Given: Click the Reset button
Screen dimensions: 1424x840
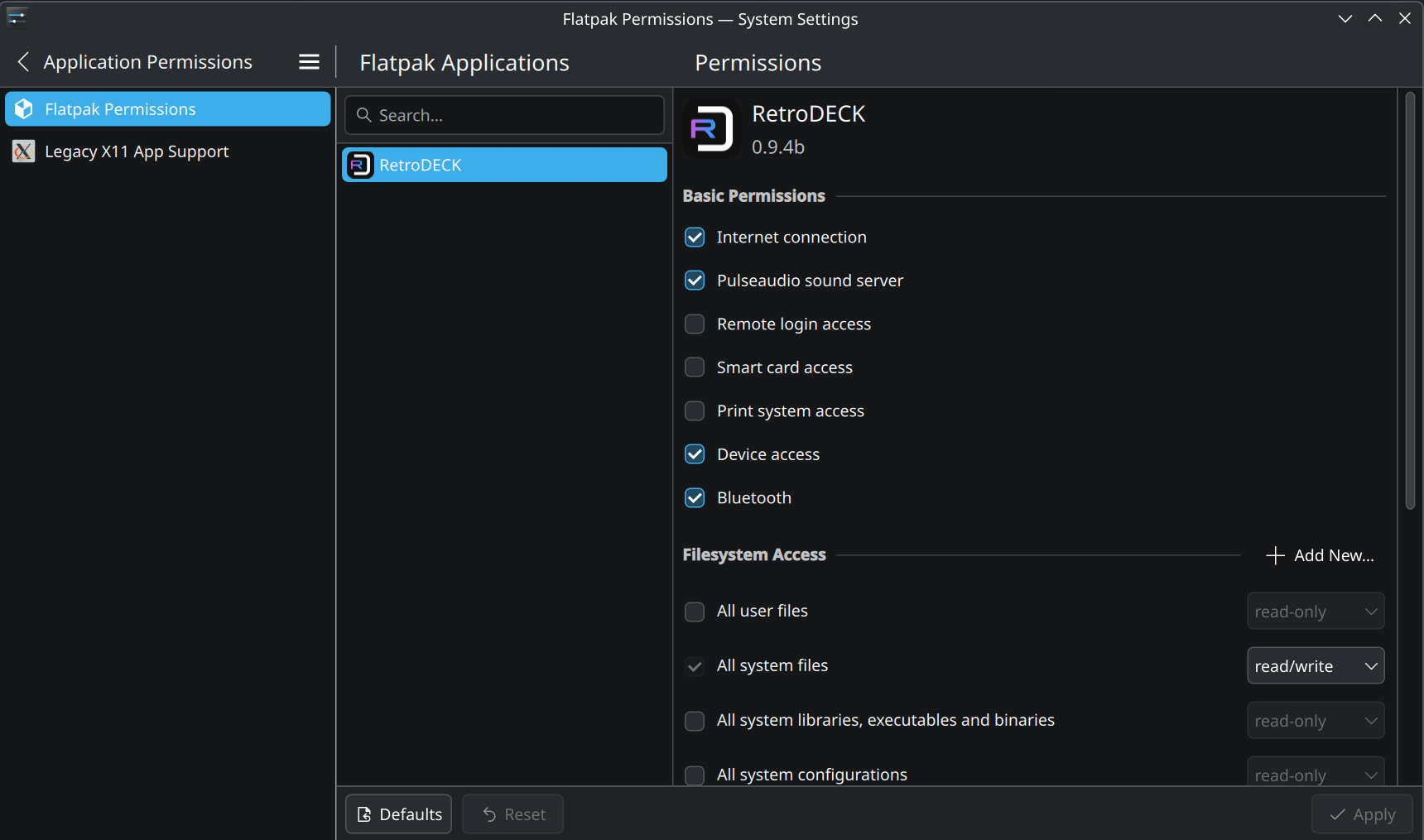Looking at the screenshot, I should coord(512,814).
